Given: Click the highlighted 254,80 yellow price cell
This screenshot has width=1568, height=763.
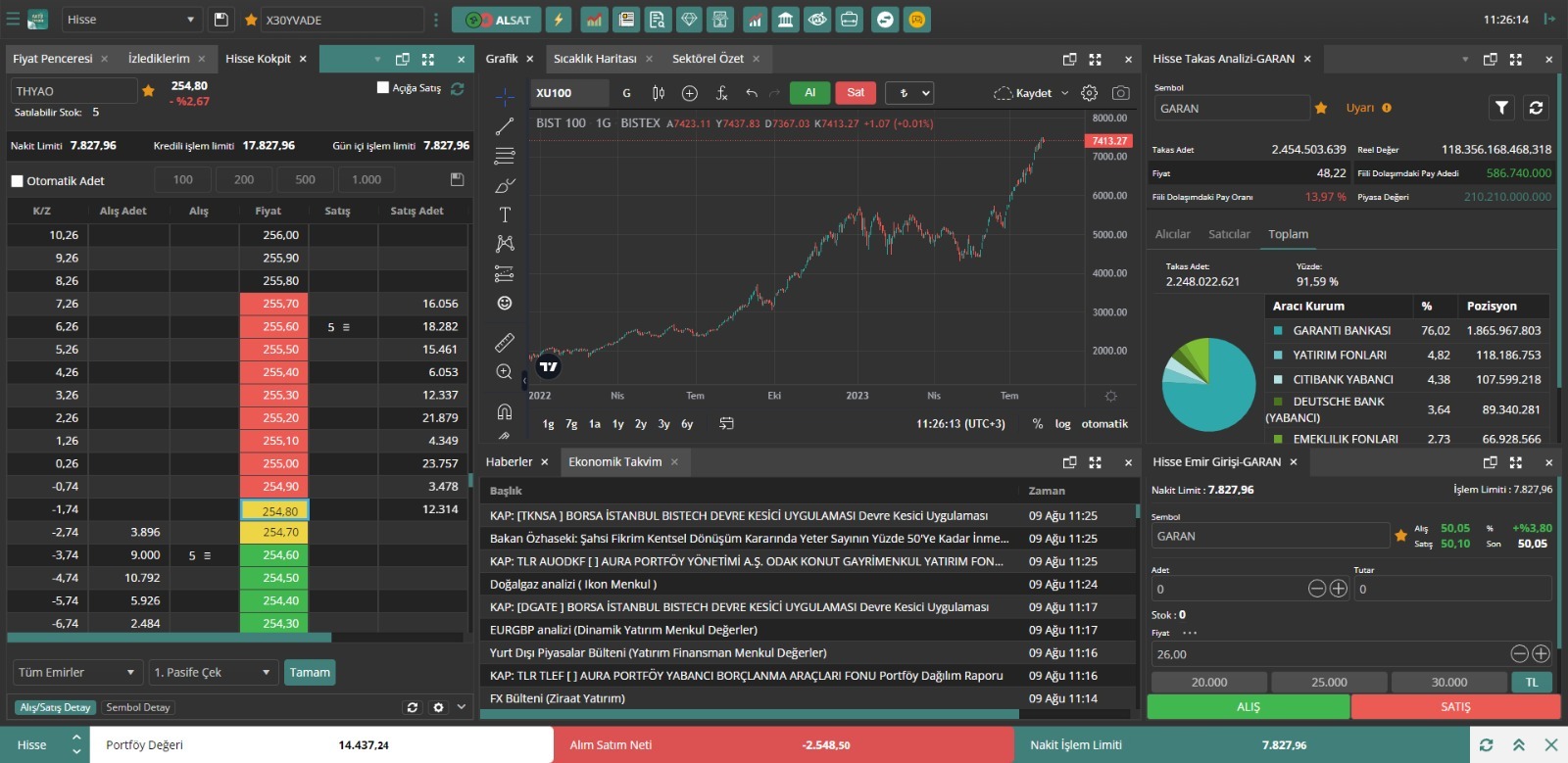Looking at the screenshot, I should pyautogui.click(x=274, y=510).
